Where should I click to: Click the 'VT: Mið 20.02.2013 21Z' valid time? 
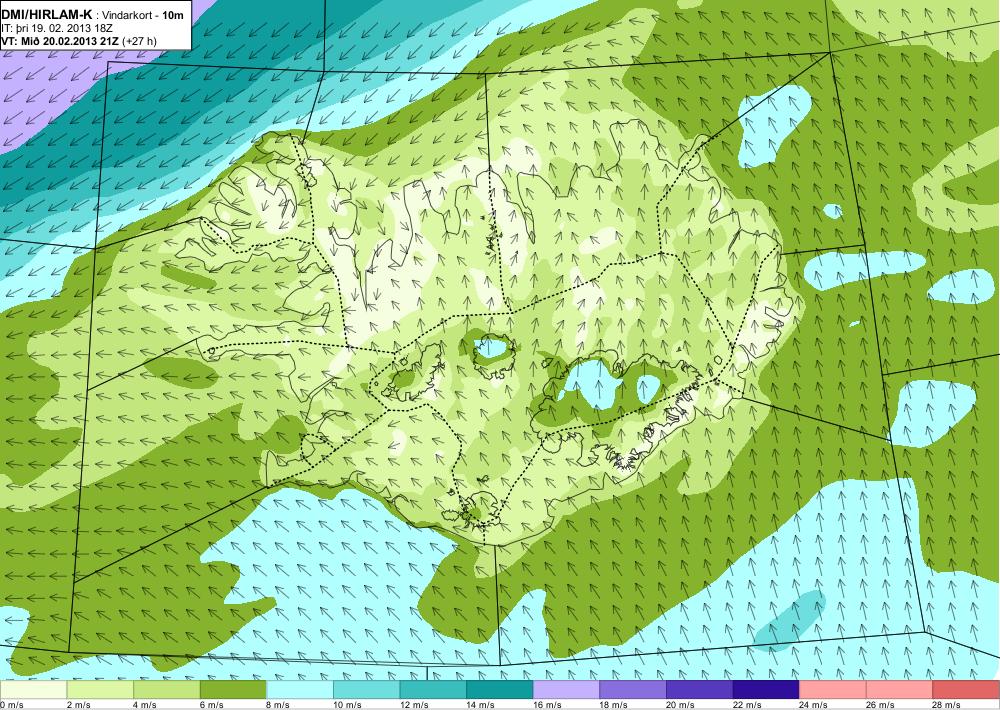pyautogui.click(x=62, y=41)
